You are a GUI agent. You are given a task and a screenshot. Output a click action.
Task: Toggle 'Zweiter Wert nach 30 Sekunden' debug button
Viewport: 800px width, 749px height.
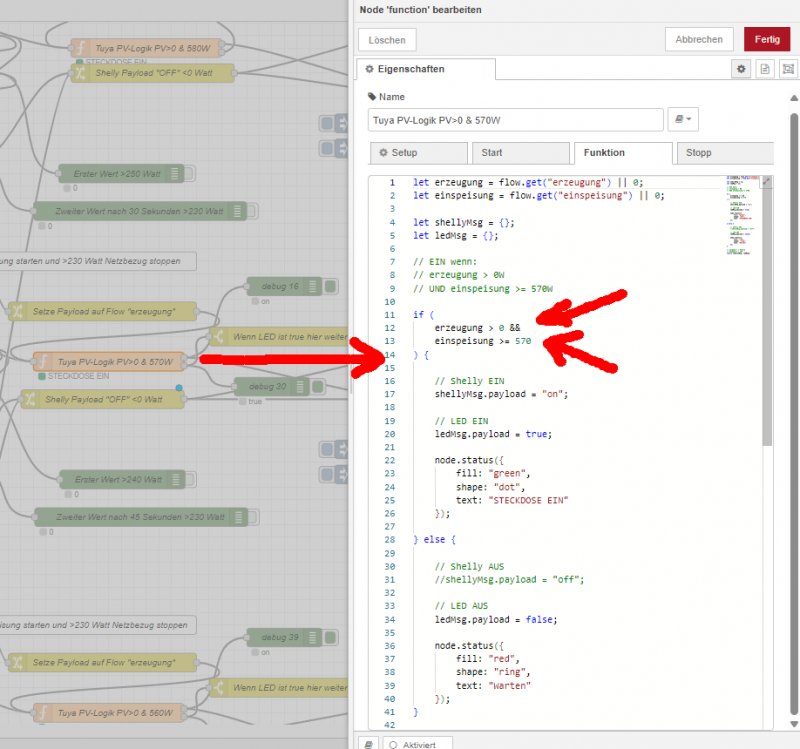tap(253, 211)
